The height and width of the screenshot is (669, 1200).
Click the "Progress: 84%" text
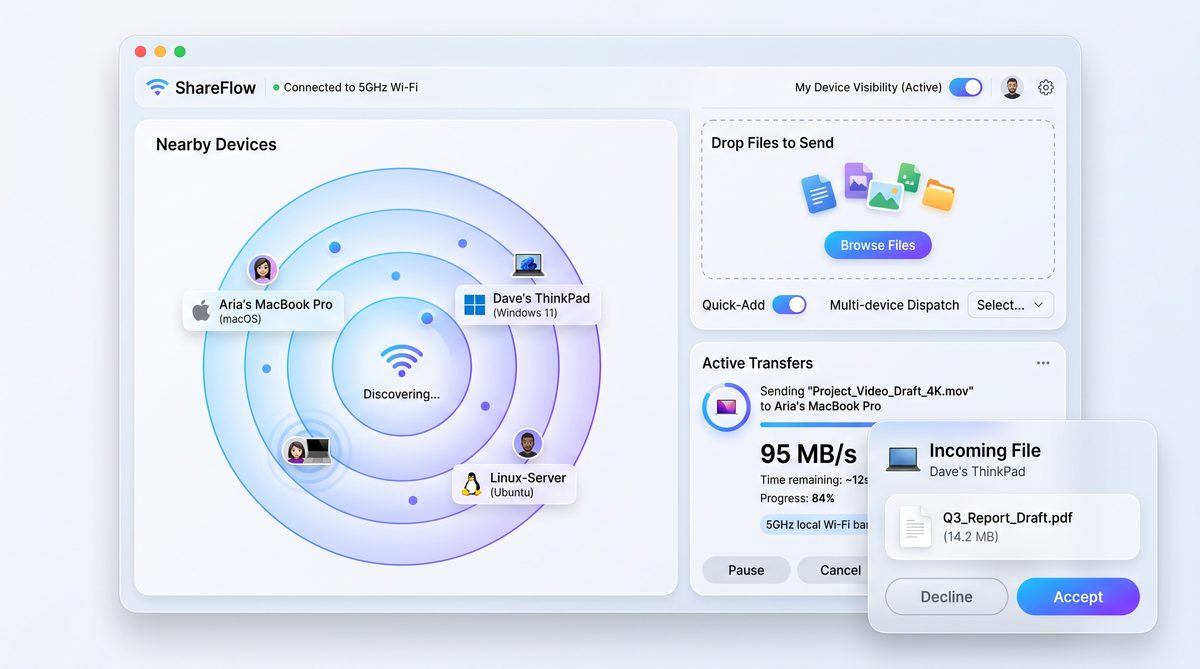tap(797, 498)
